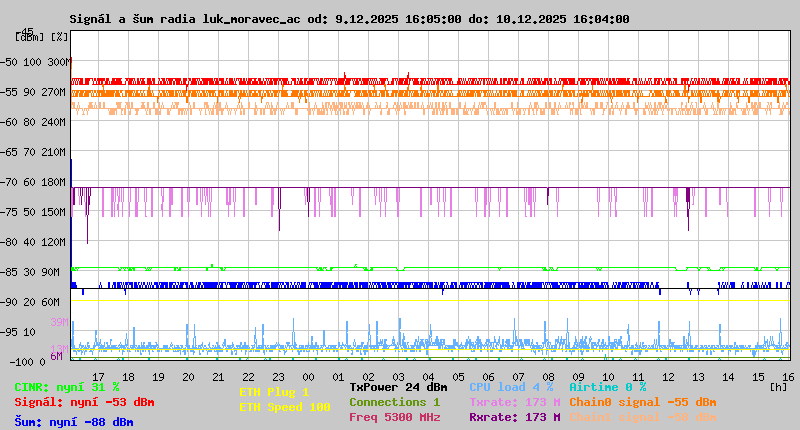
Task: Click the 'CINR: nyní 31 %' legend entry
Action: (67, 387)
